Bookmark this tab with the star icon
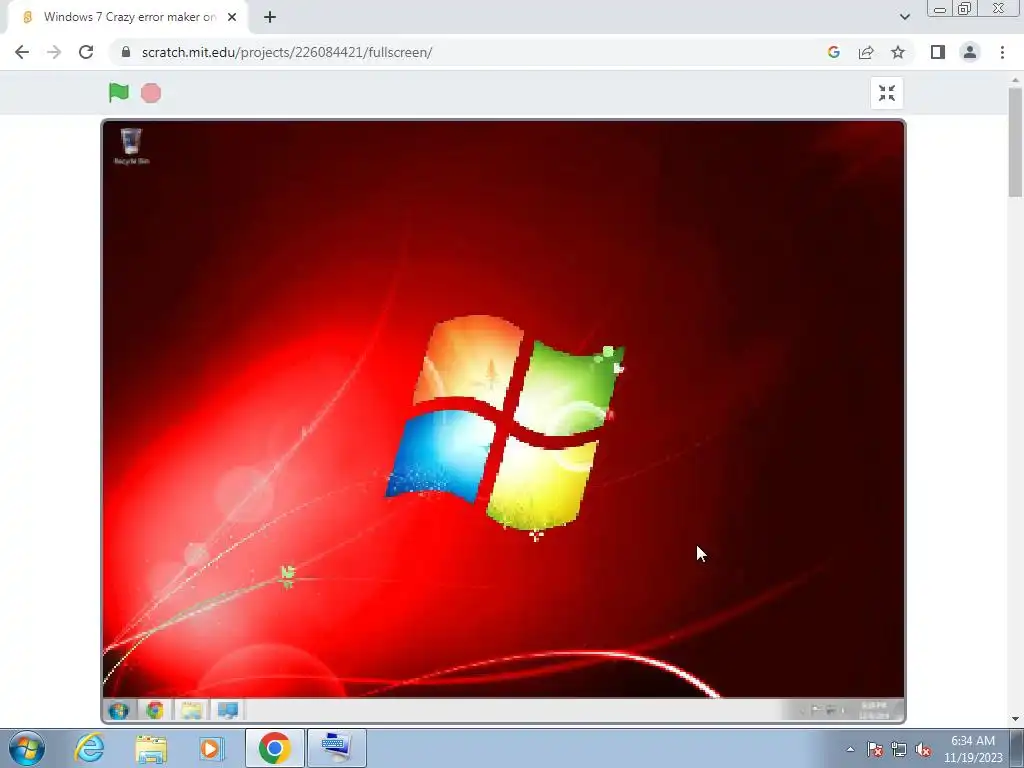This screenshot has width=1024, height=768. pos(898,52)
